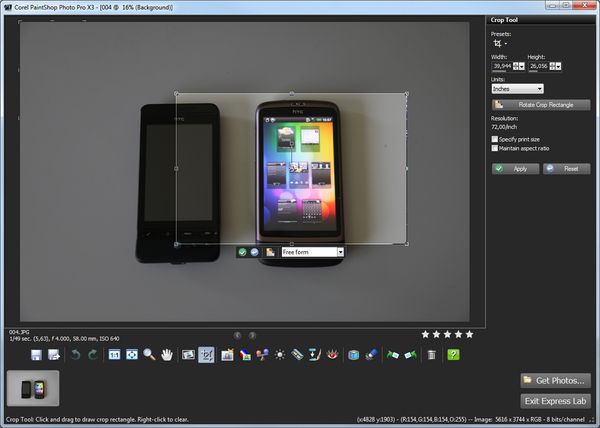Select the Pan hand tool
The height and width of the screenshot is (428, 600).
coord(166,355)
